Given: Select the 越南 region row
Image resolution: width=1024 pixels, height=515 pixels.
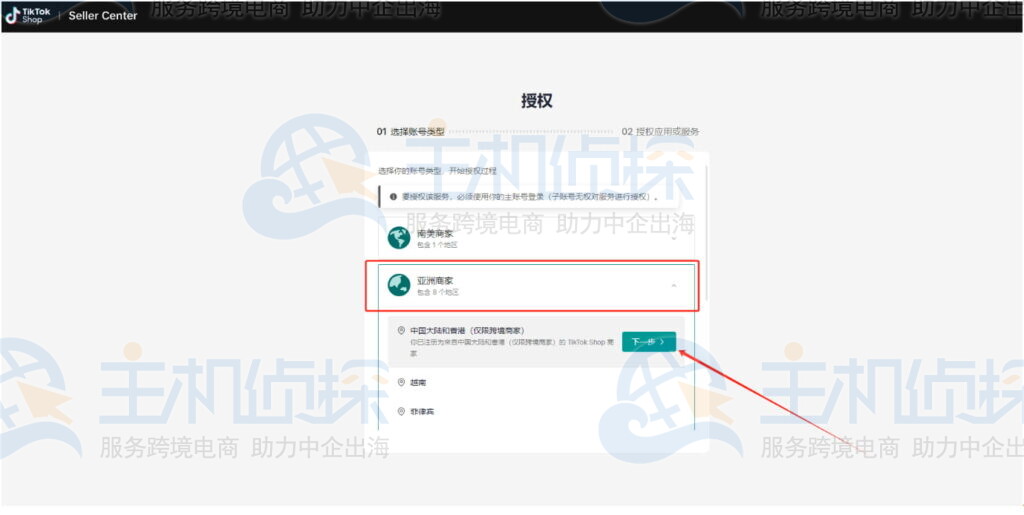Looking at the screenshot, I should (x=536, y=382).
